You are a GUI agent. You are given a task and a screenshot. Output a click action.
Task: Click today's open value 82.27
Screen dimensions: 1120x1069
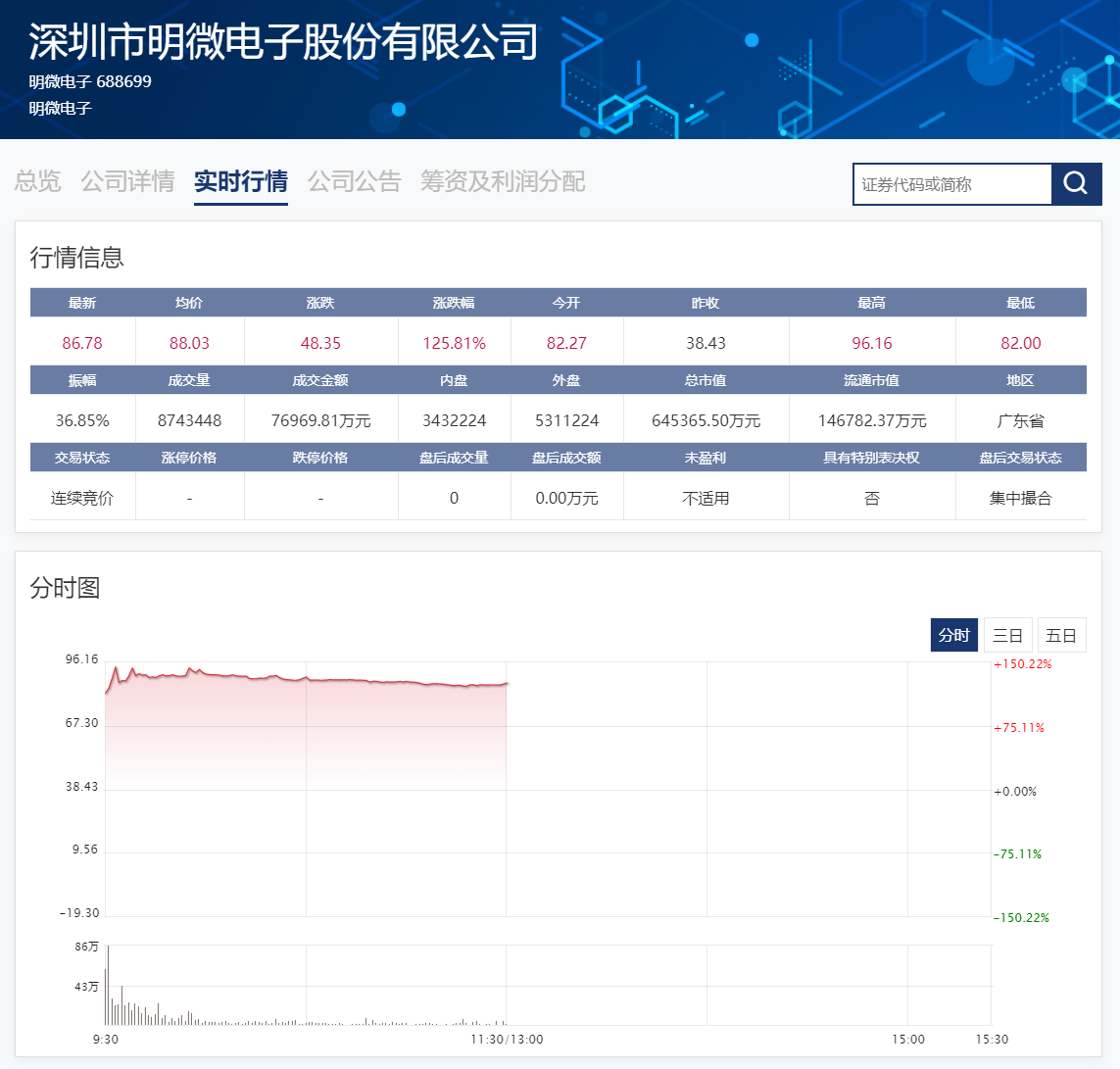[x=566, y=344]
